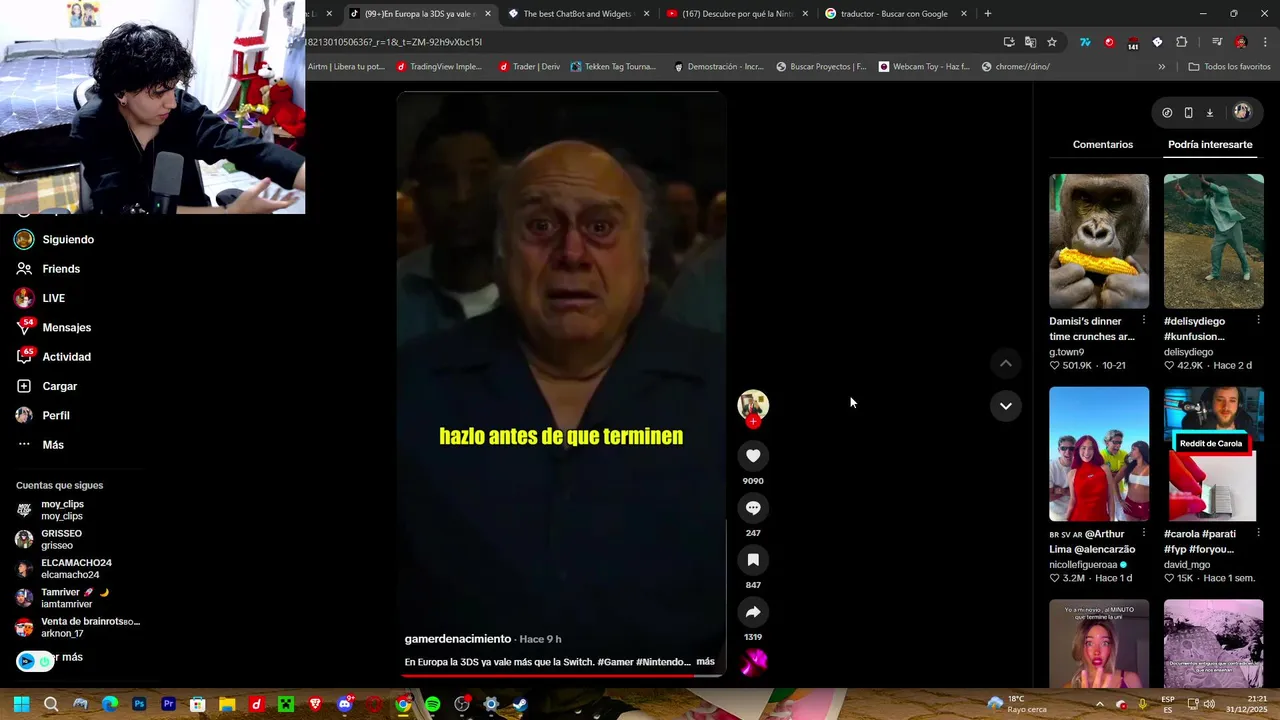1280x720 pixels.
Task: Open Minecraft icon in the taskbar
Action: click(x=286, y=704)
